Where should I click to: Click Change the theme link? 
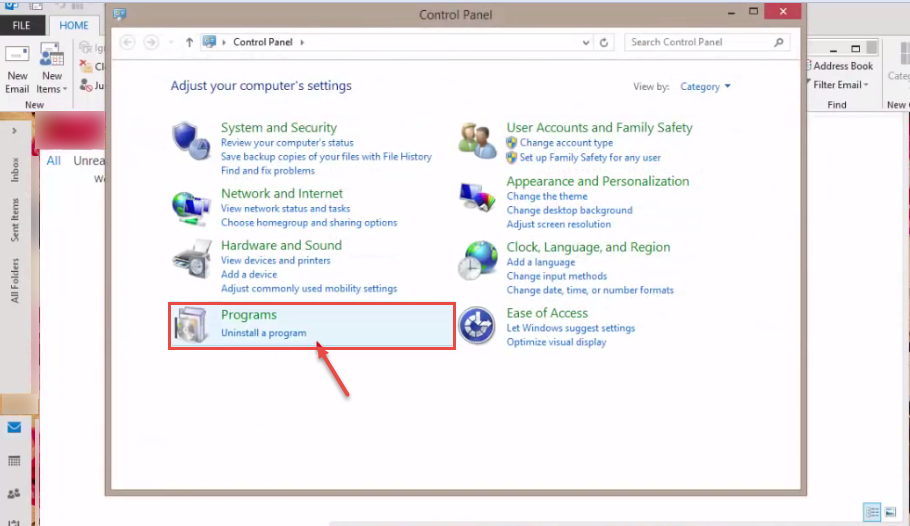click(547, 196)
